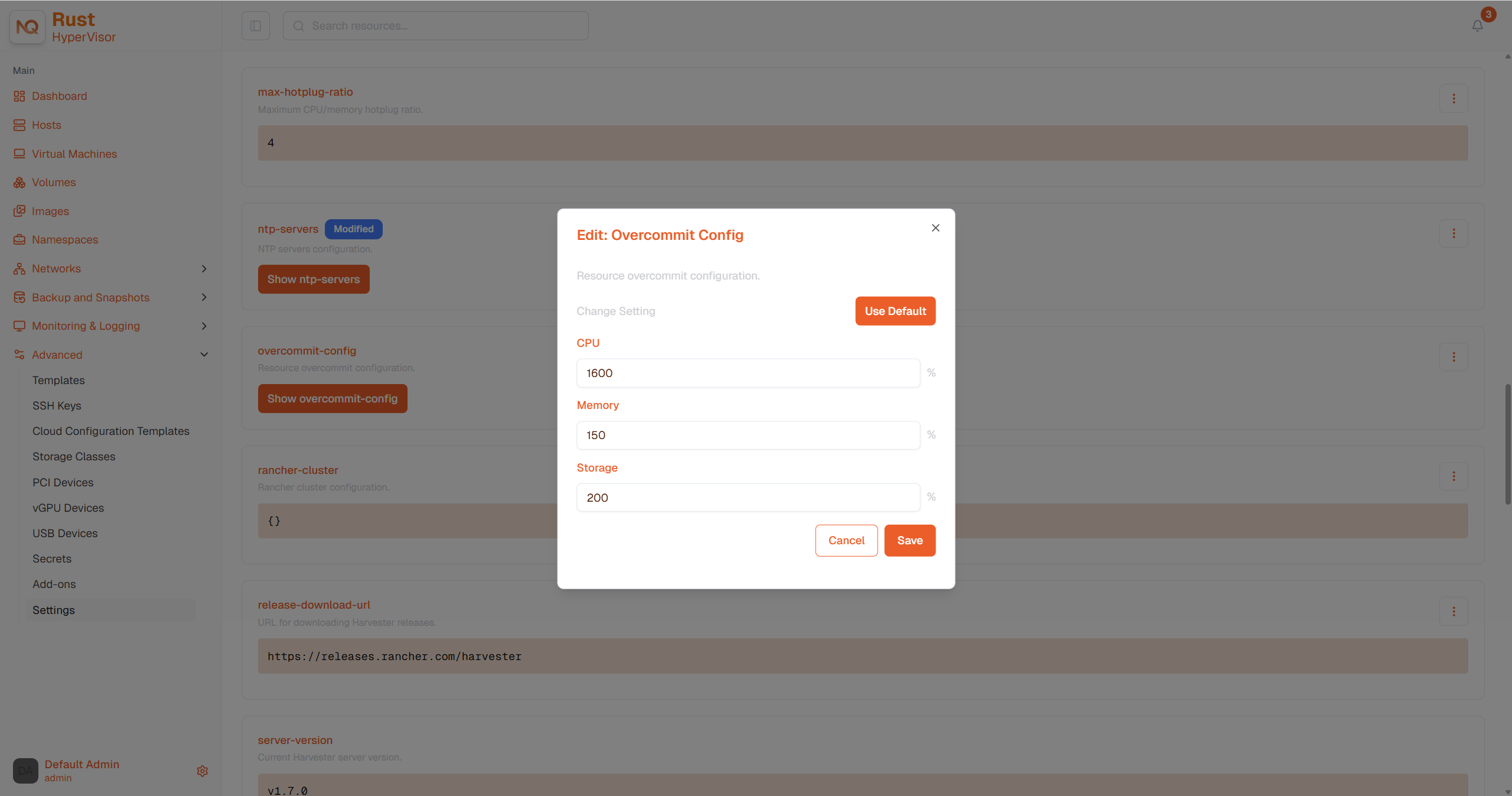
Task: Close the Overcommit Config dialog
Action: point(936,228)
